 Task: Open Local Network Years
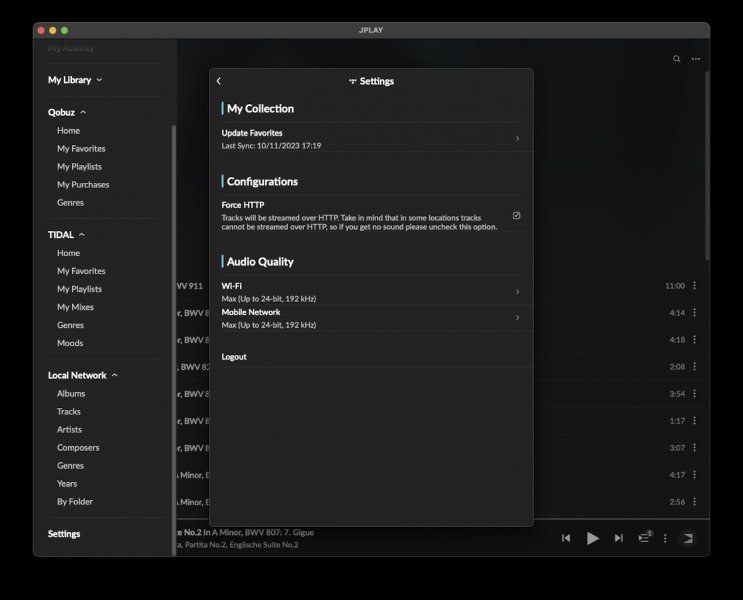click(x=67, y=483)
